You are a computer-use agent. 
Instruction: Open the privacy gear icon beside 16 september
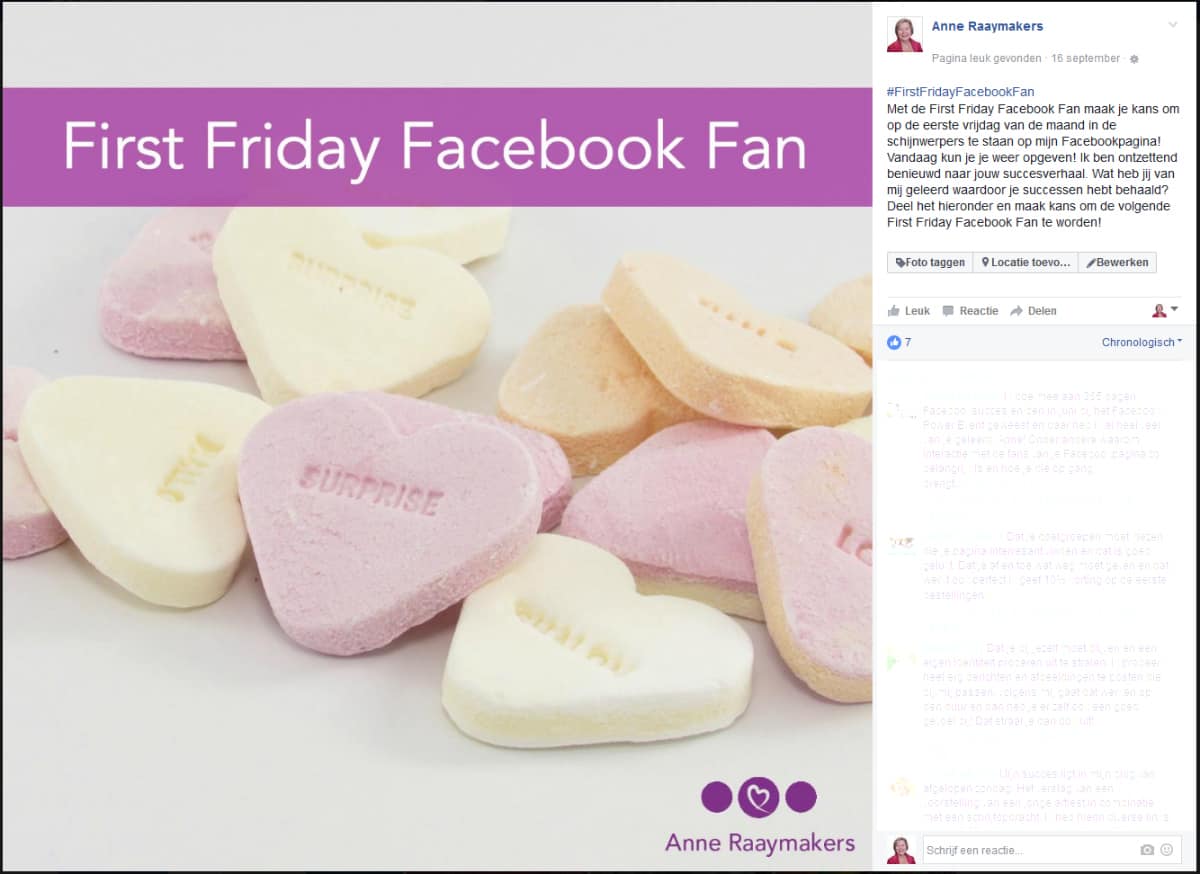[1134, 59]
